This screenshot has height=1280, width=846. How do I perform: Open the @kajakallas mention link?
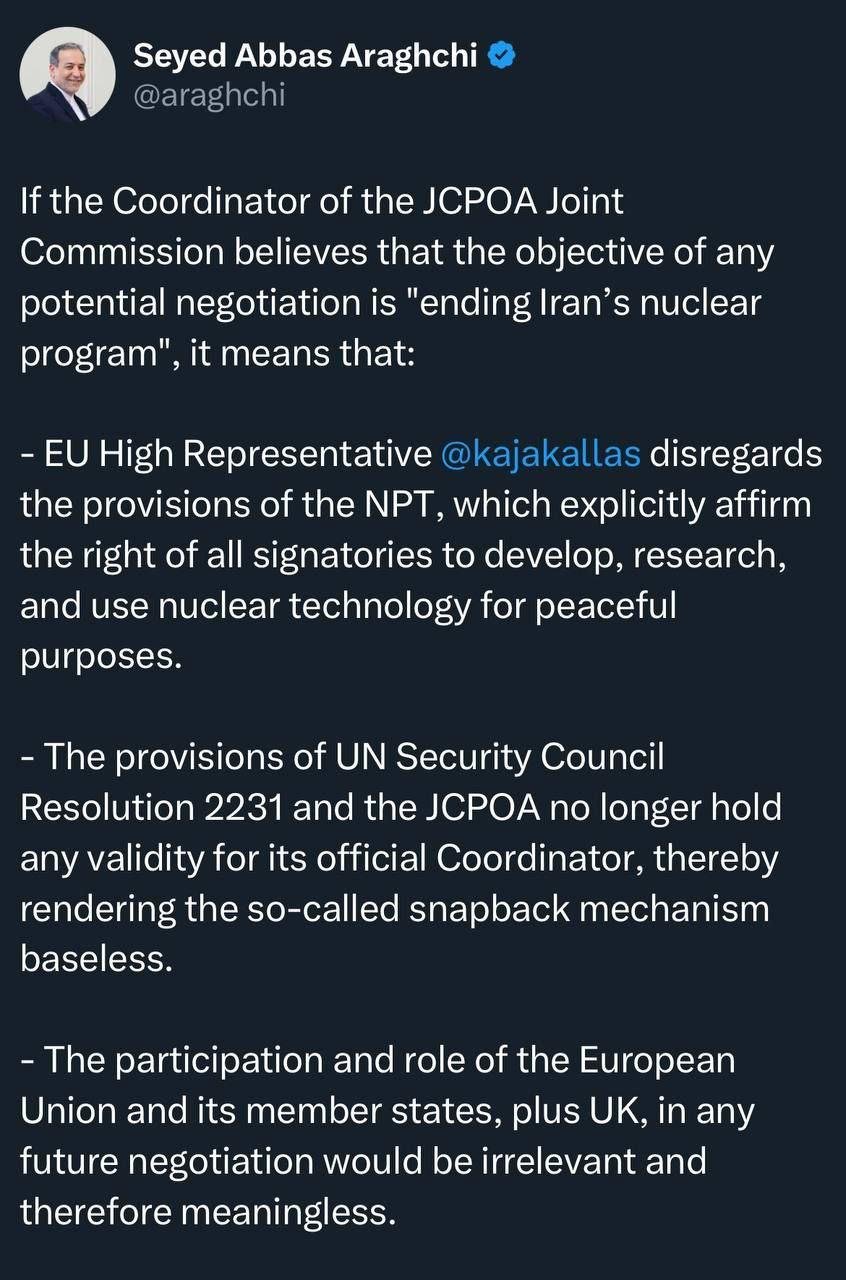[x=540, y=453]
